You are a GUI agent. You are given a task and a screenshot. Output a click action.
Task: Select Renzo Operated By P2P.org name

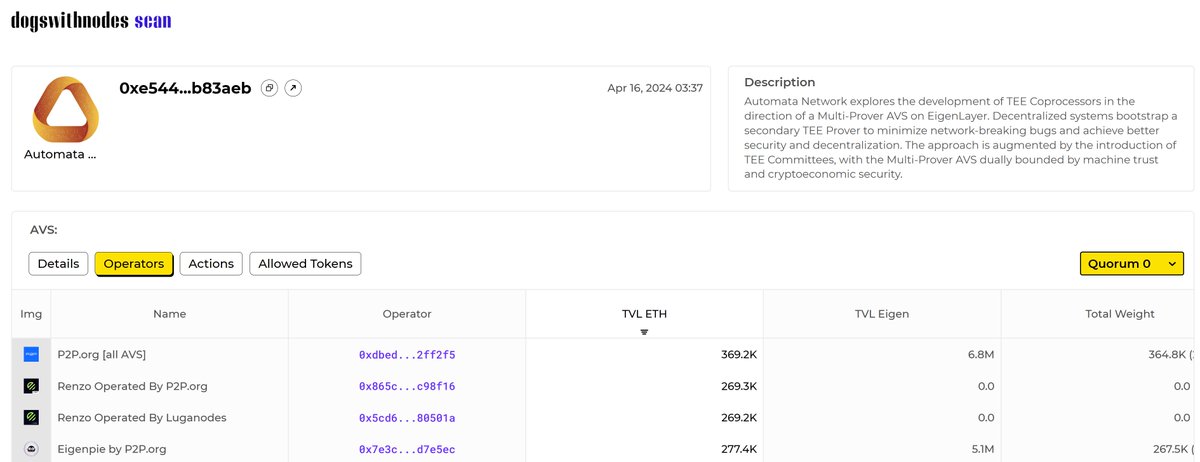(132, 386)
